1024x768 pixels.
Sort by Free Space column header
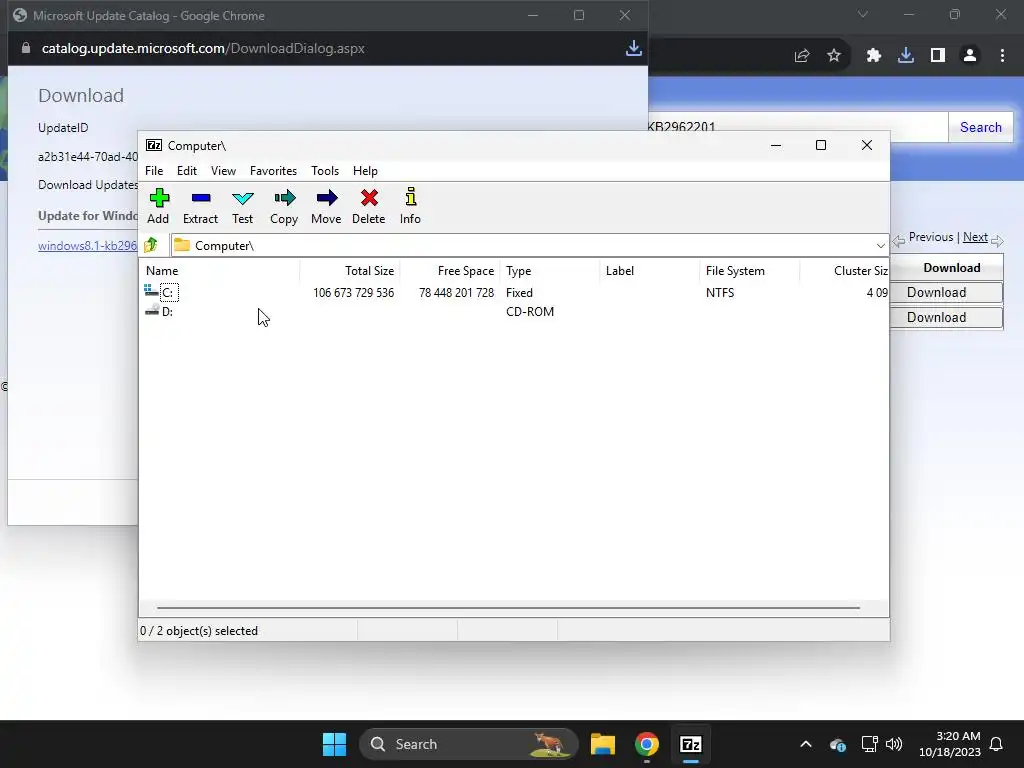pyautogui.click(x=450, y=270)
